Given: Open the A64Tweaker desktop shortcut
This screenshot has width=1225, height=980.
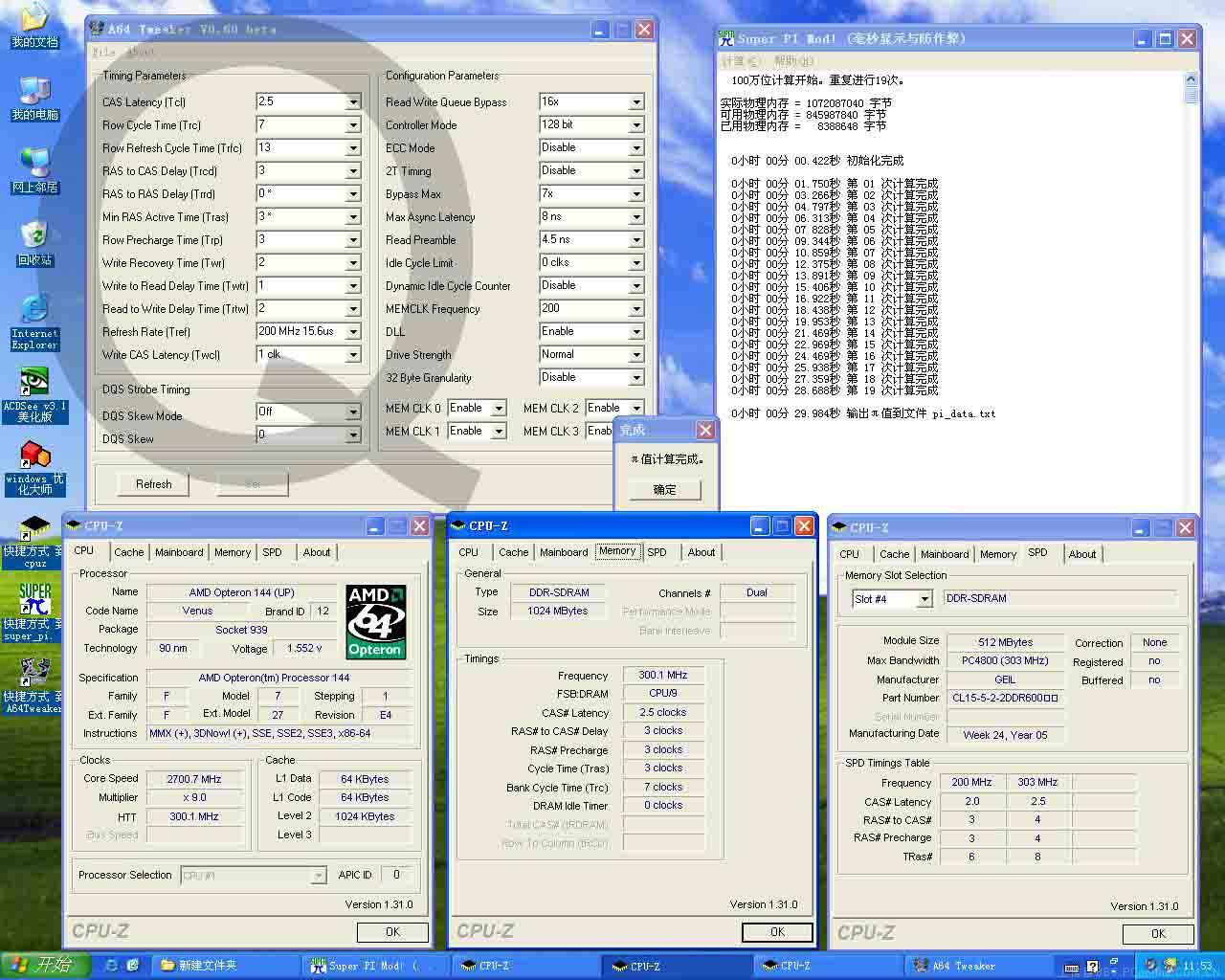Looking at the screenshot, I should (34, 685).
